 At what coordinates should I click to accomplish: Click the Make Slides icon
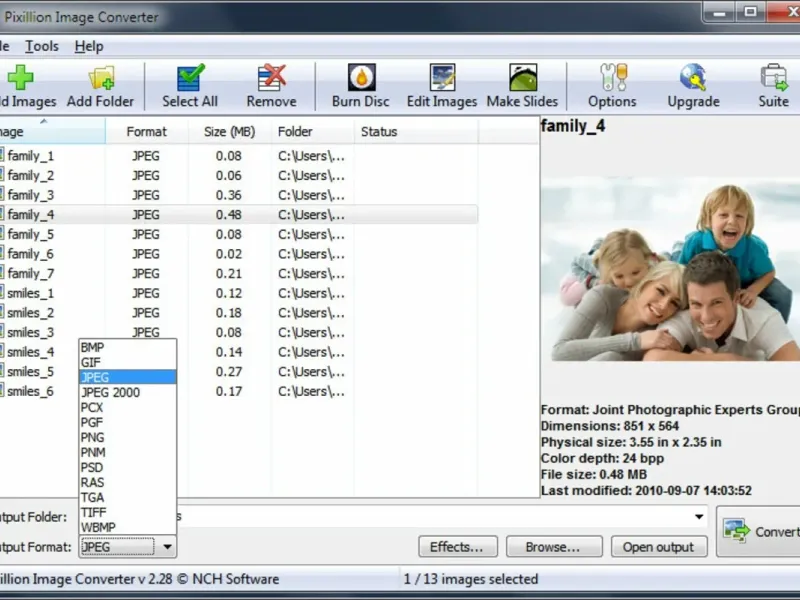click(523, 78)
